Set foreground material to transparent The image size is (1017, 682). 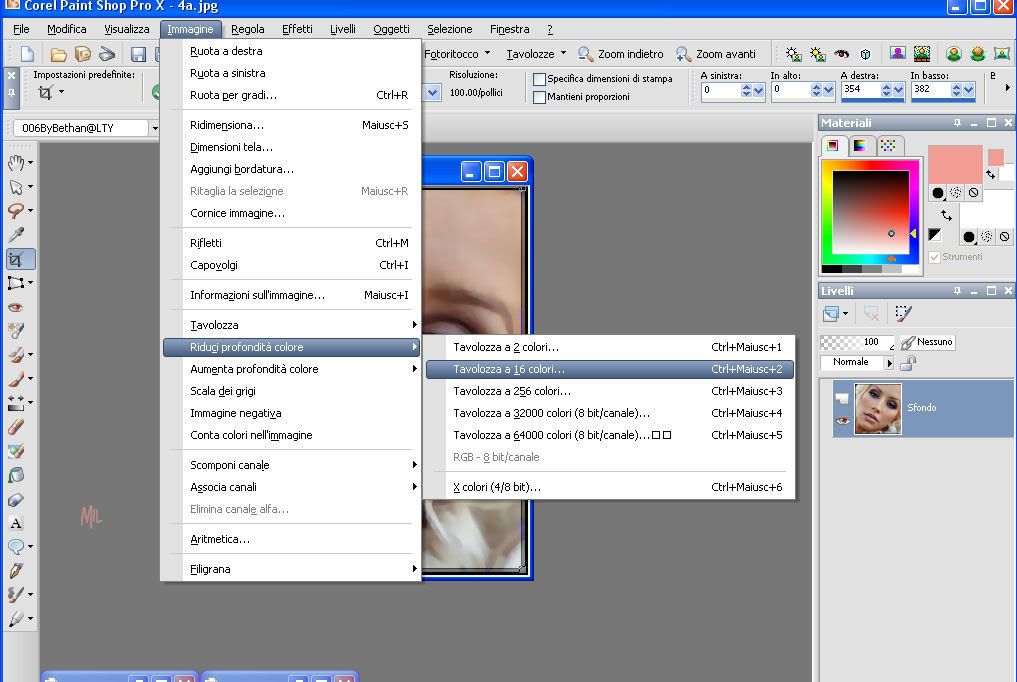click(x=973, y=193)
